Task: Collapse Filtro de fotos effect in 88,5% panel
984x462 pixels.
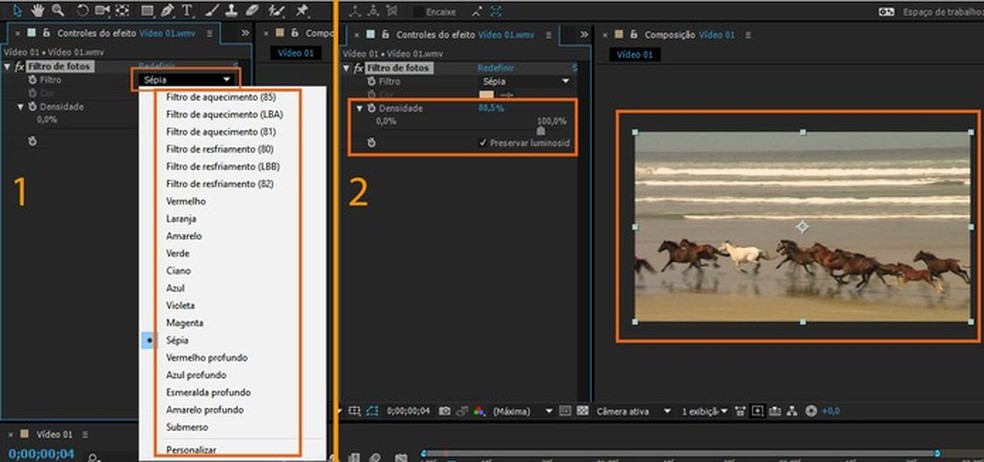Action: click(x=346, y=68)
